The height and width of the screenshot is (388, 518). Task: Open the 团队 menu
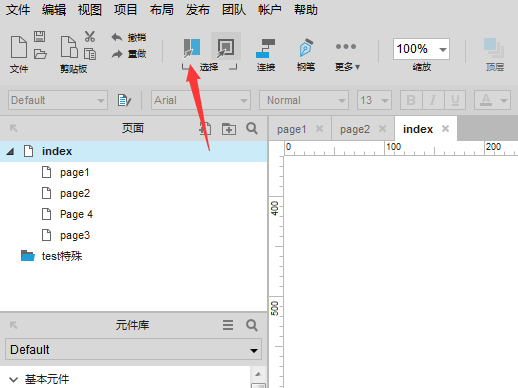pyautogui.click(x=234, y=10)
